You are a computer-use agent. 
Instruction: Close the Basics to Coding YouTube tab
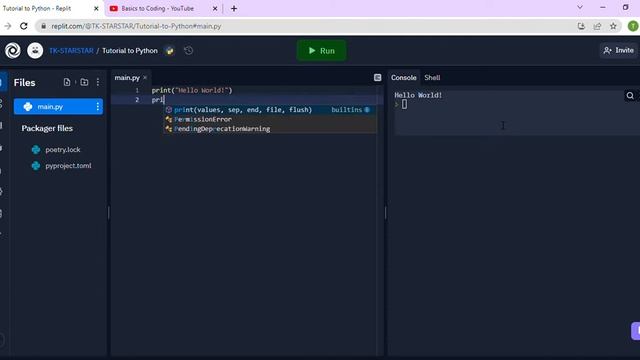coord(215,8)
